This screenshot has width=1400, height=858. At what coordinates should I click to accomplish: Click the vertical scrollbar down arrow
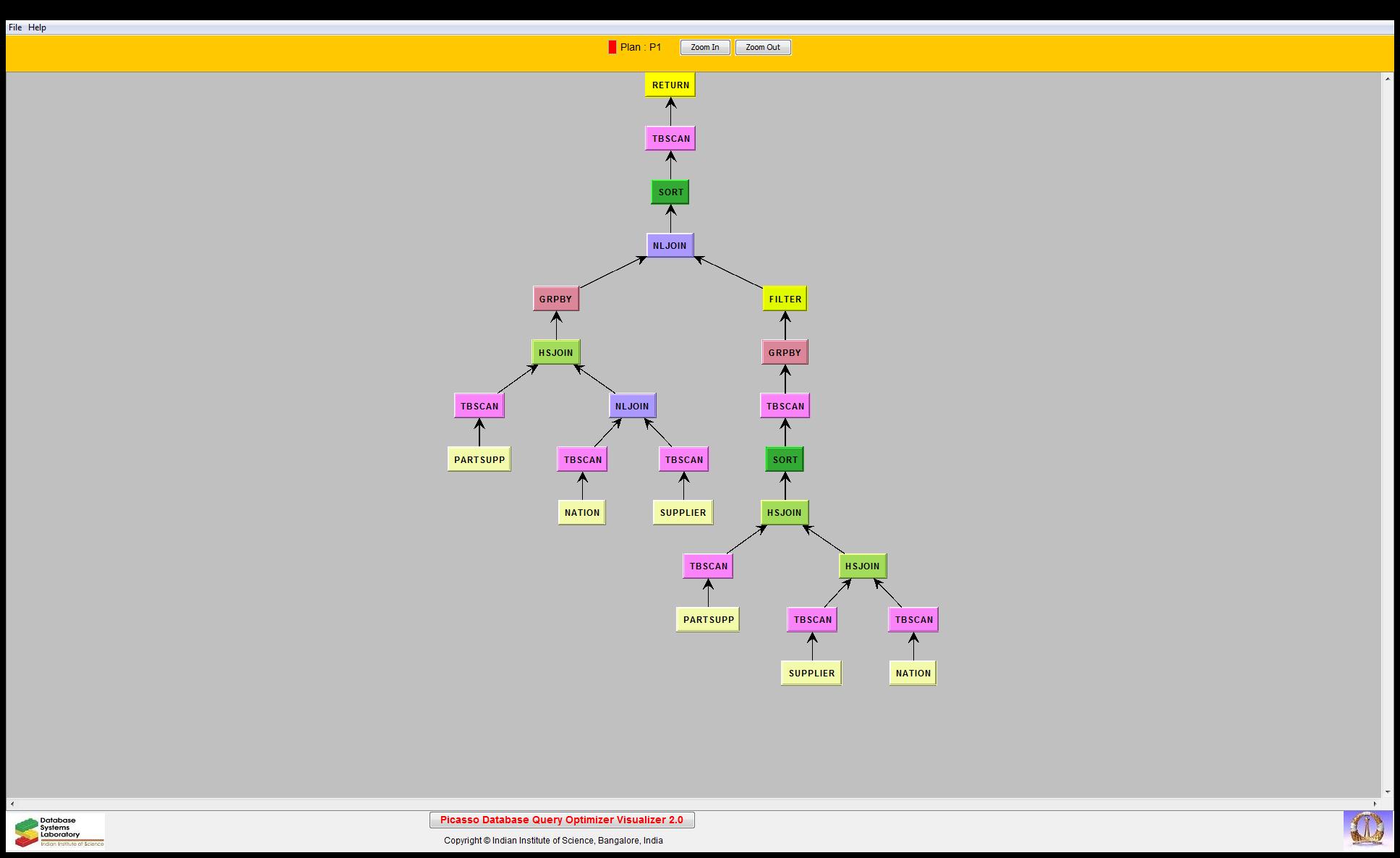pos(1387,792)
